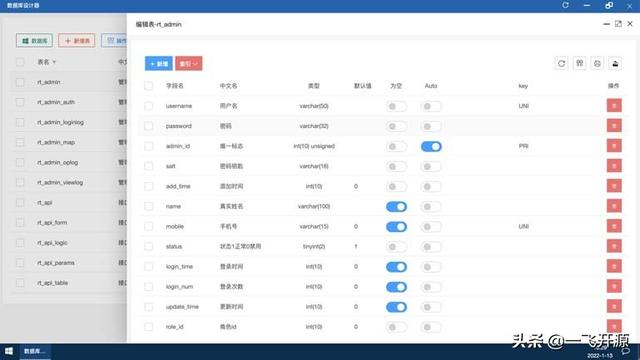This screenshot has width=640, height=360.
Task: Select rt_api_form in the table list
Action: [52, 222]
